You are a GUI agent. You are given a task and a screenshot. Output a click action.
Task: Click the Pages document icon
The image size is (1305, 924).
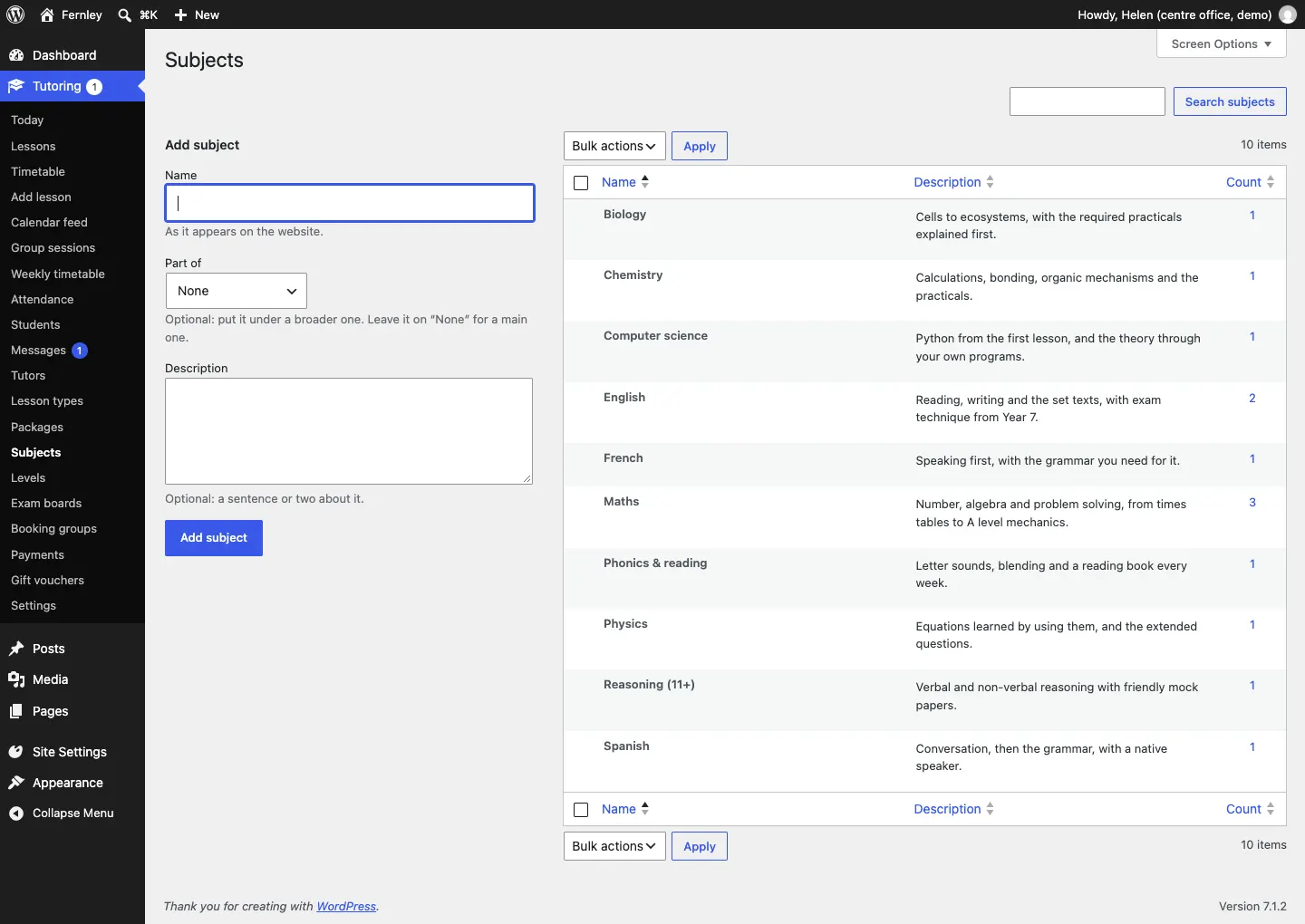tap(16, 711)
